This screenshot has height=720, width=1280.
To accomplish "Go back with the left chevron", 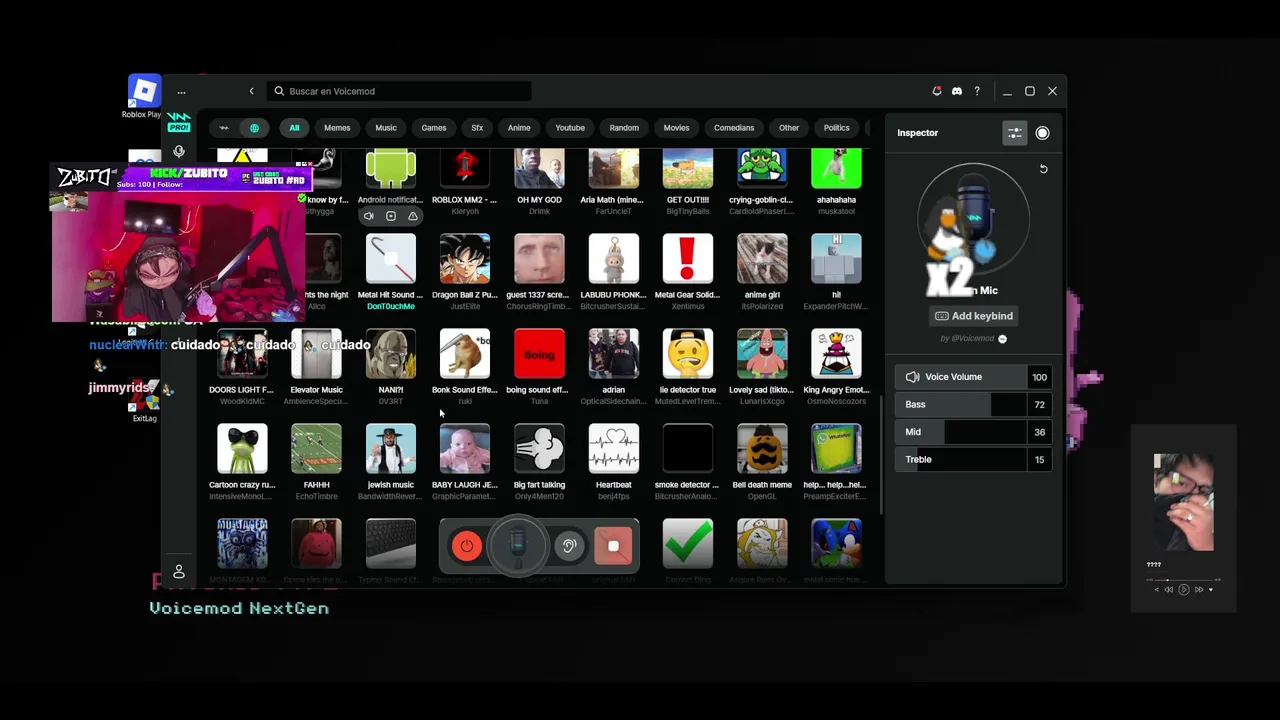I will pyautogui.click(x=251, y=91).
